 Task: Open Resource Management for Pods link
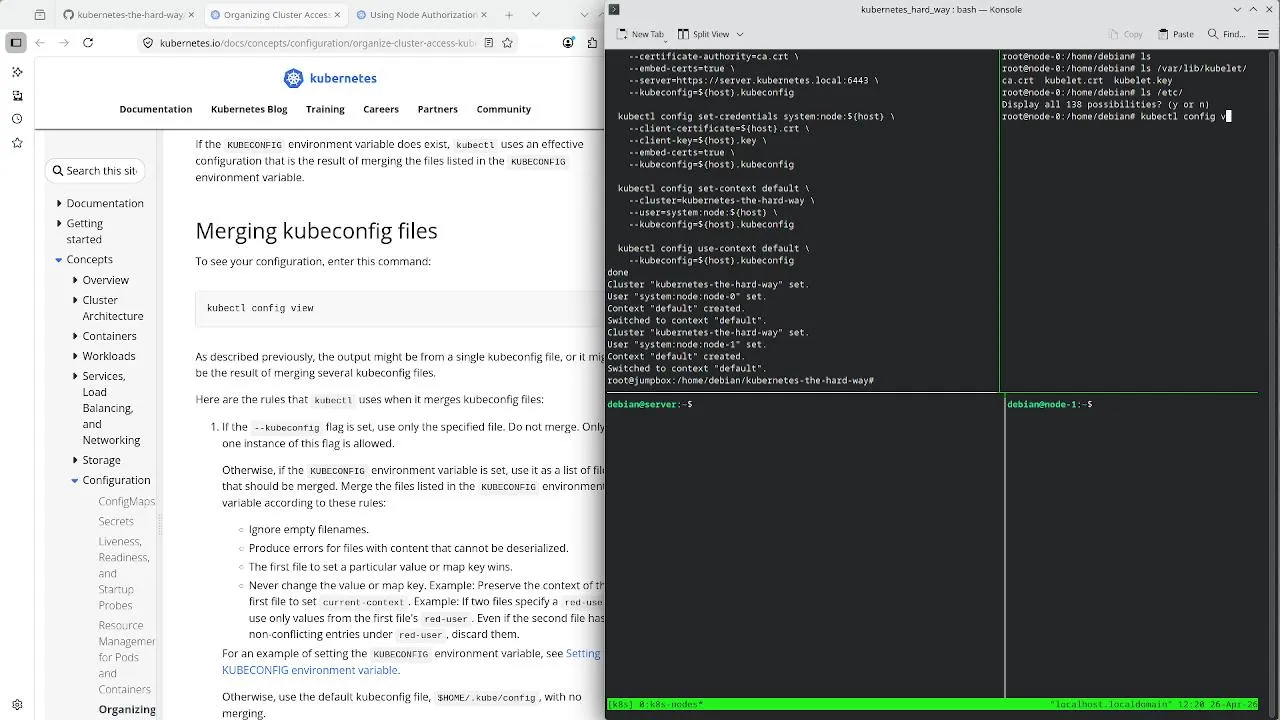click(127, 657)
